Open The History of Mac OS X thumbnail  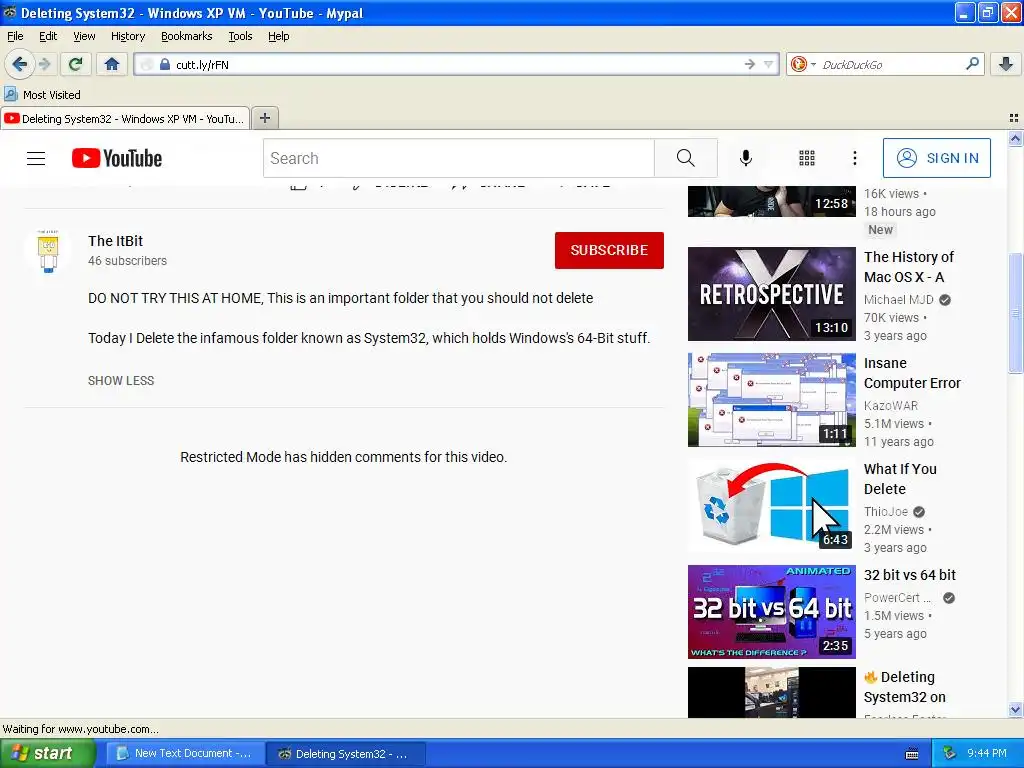coord(771,294)
